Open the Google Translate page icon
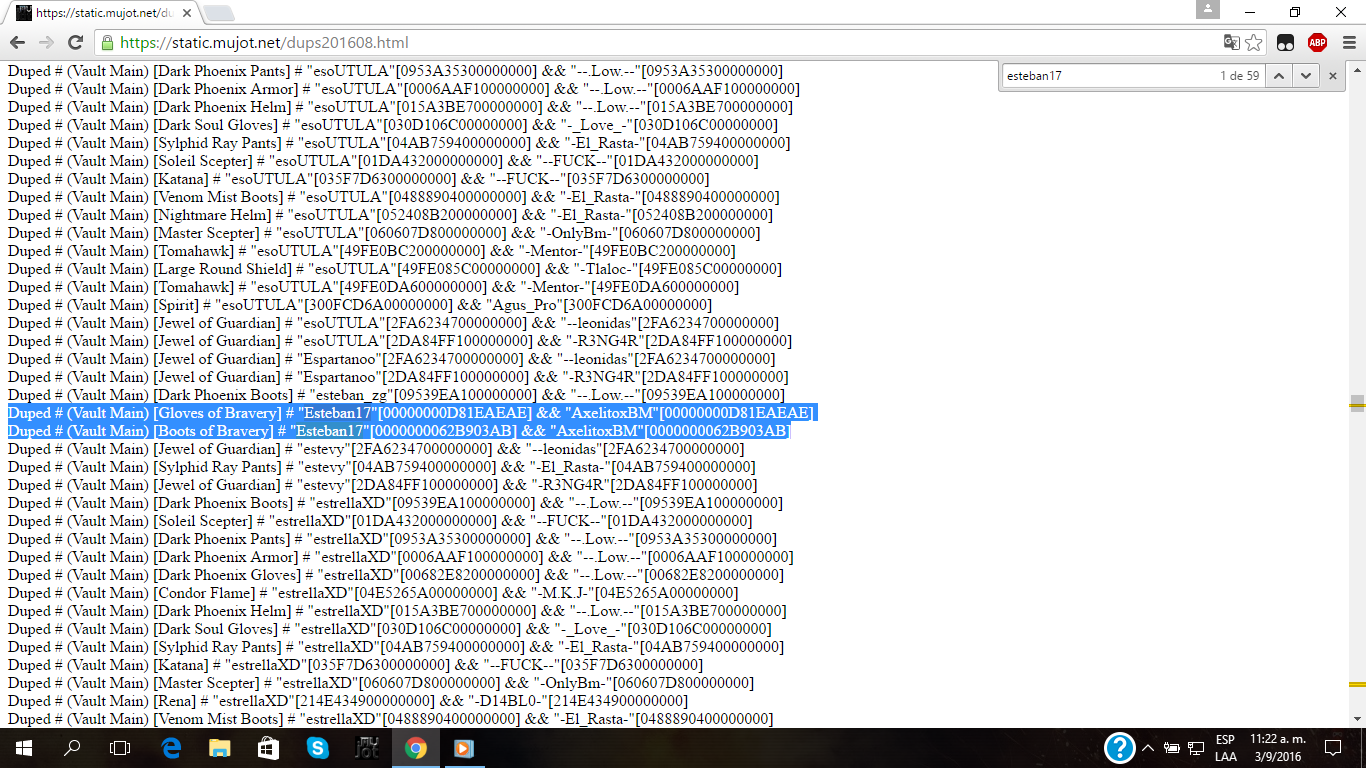 coord(1231,42)
